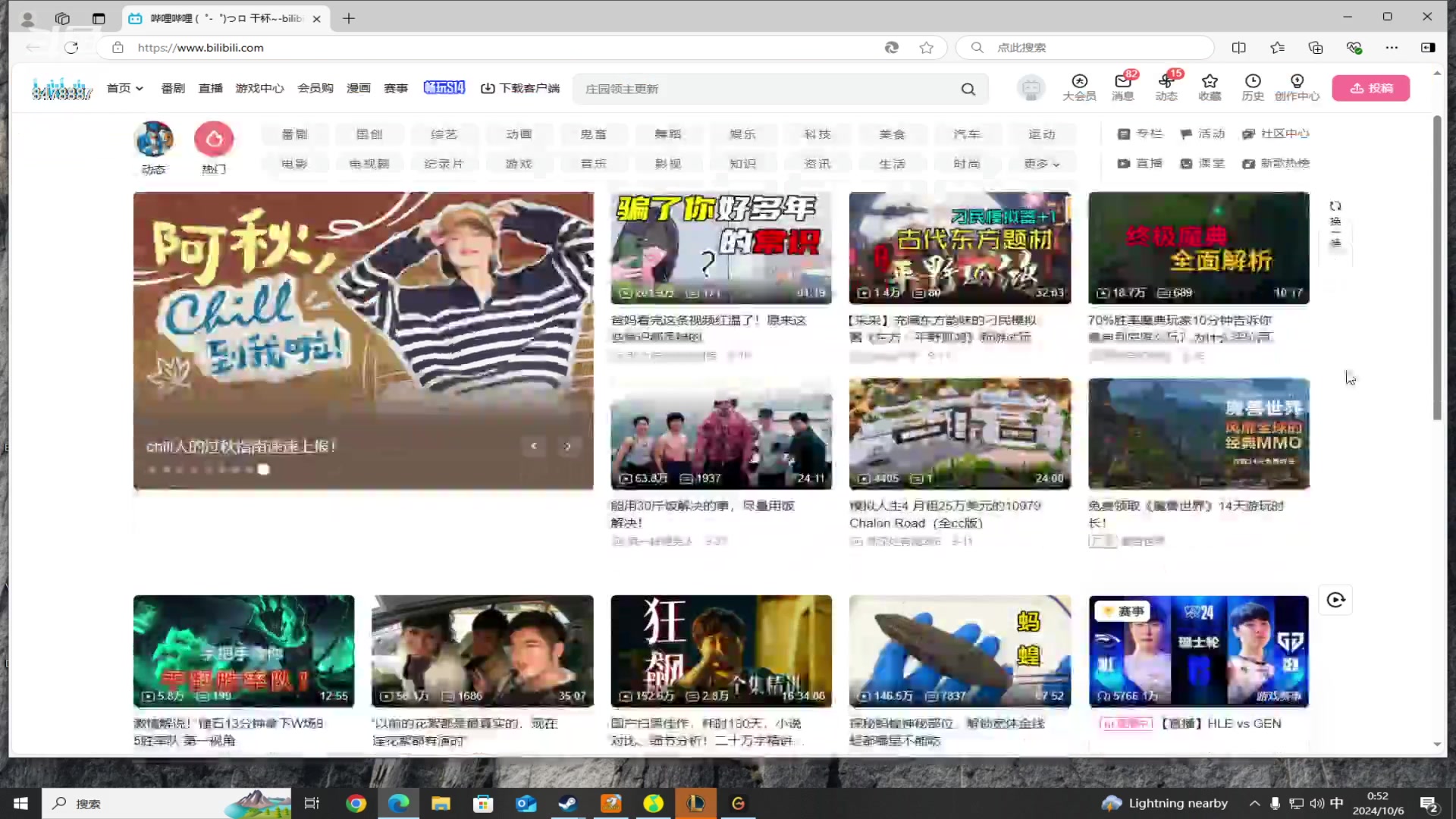Image resolution: width=1456 pixels, height=819 pixels.
Task: Show hidden system tray icons chevron
Action: (x=1255, y=803)
